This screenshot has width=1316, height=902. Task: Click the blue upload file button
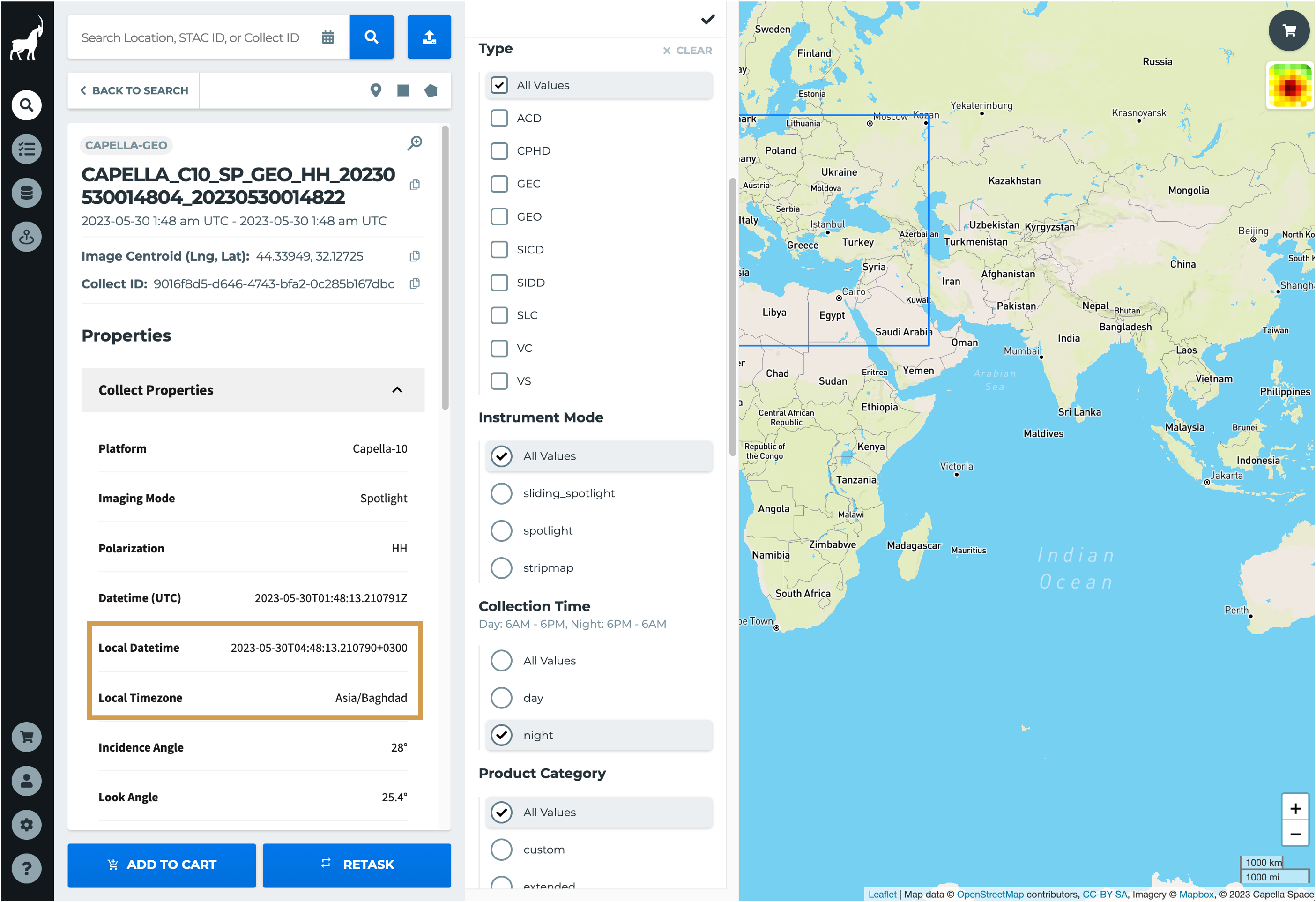pyautogui.click(x=429, y=37)
